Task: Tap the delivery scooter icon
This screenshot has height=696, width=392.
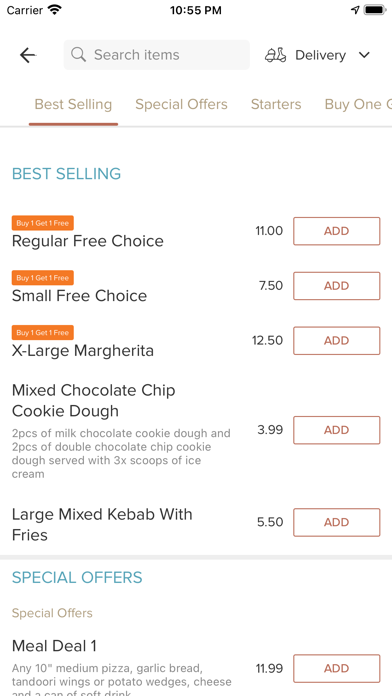Action: (275, 55)
